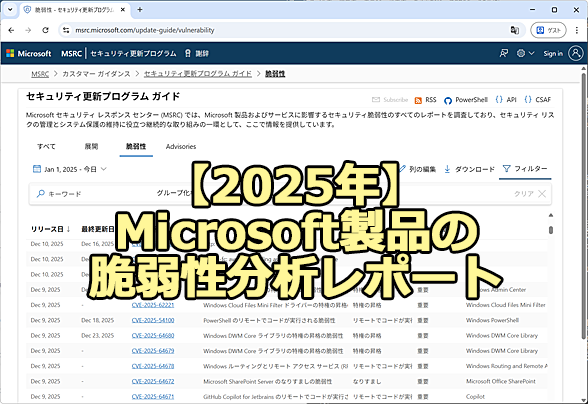This screenshot has height=404, width=588.
Task: Click the user avatar icon
Action: tap(576, 53)
